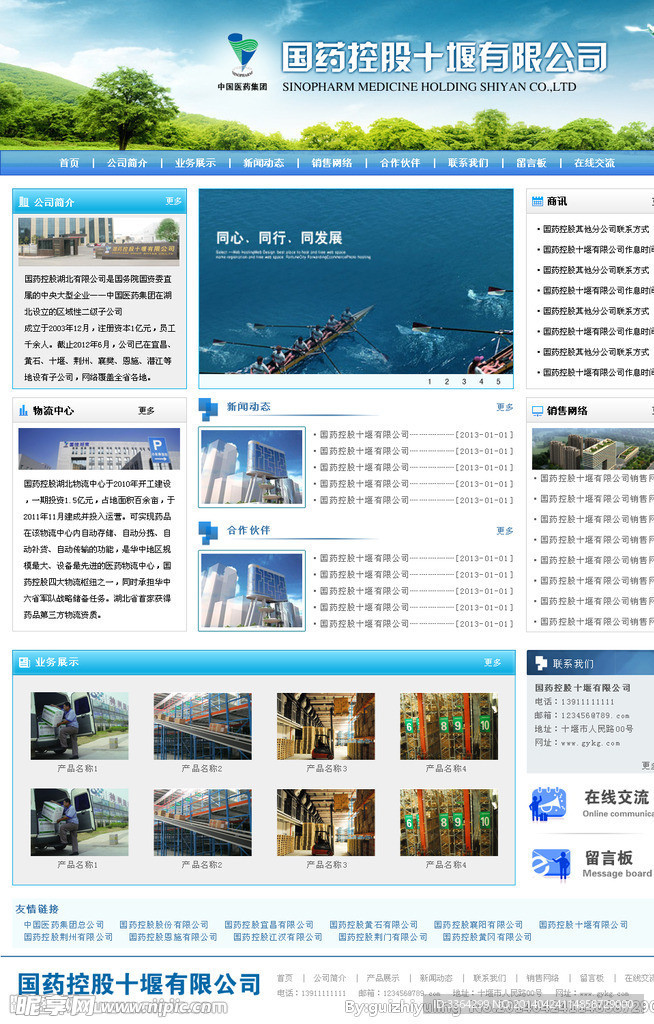Image resolution: width=654 pixels, height=1024 pixels.
Task: Click footer link 联系我们
Action: tap(489, 978)
